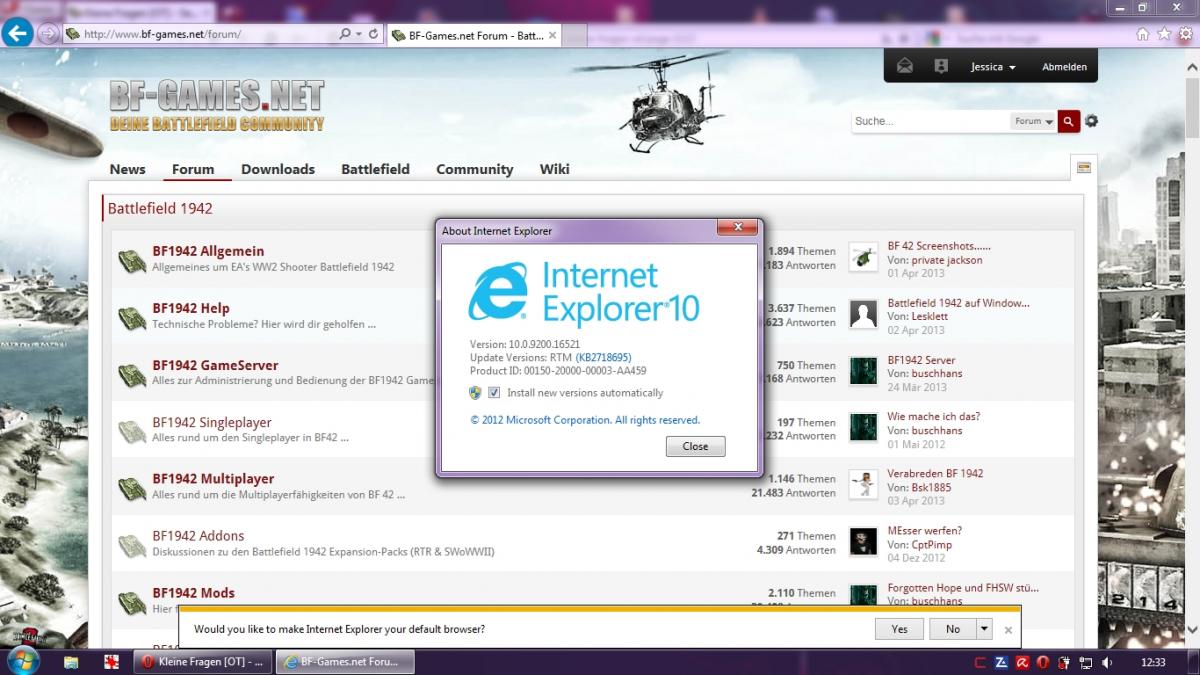The height and width of the screenshot is (675, 1200).
Task: Open the BF 42 Screenshots latest post
Action: (x=939, y=246)
